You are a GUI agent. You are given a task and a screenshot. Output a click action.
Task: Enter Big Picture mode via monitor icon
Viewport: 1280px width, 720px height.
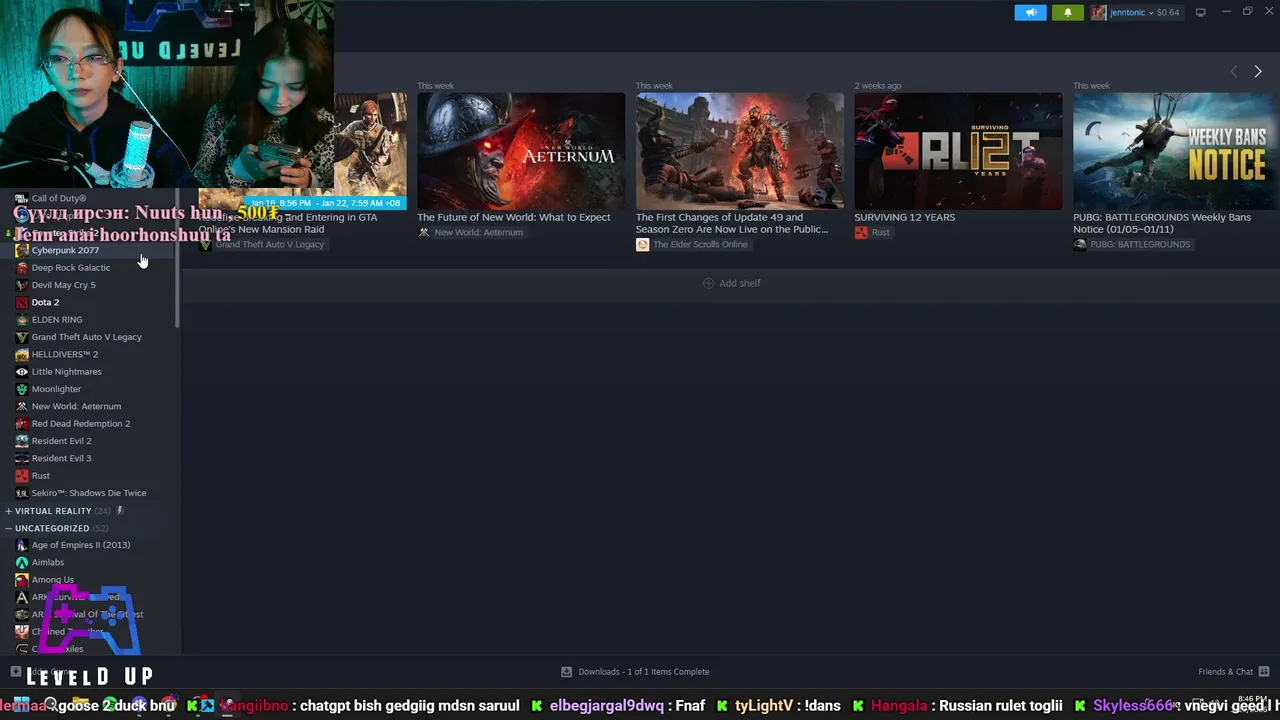click(x=1201, y=12)
